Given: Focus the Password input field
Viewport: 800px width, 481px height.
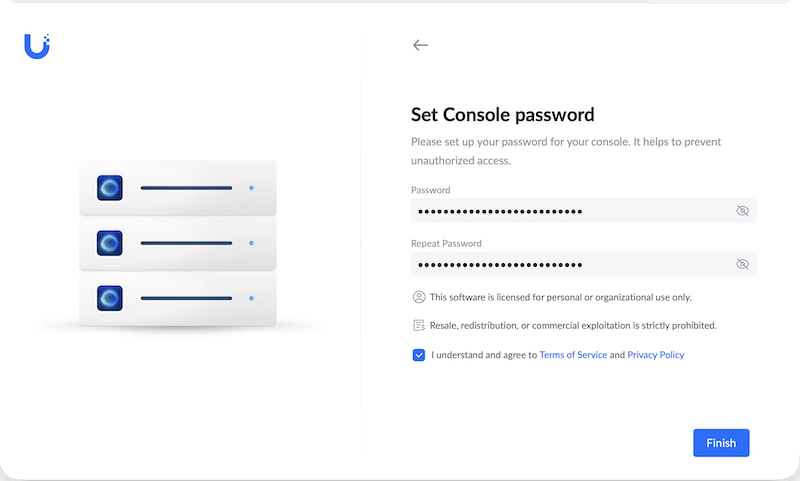Looking at the screenshot, I should pyautogui.click(x=583, y=211).
